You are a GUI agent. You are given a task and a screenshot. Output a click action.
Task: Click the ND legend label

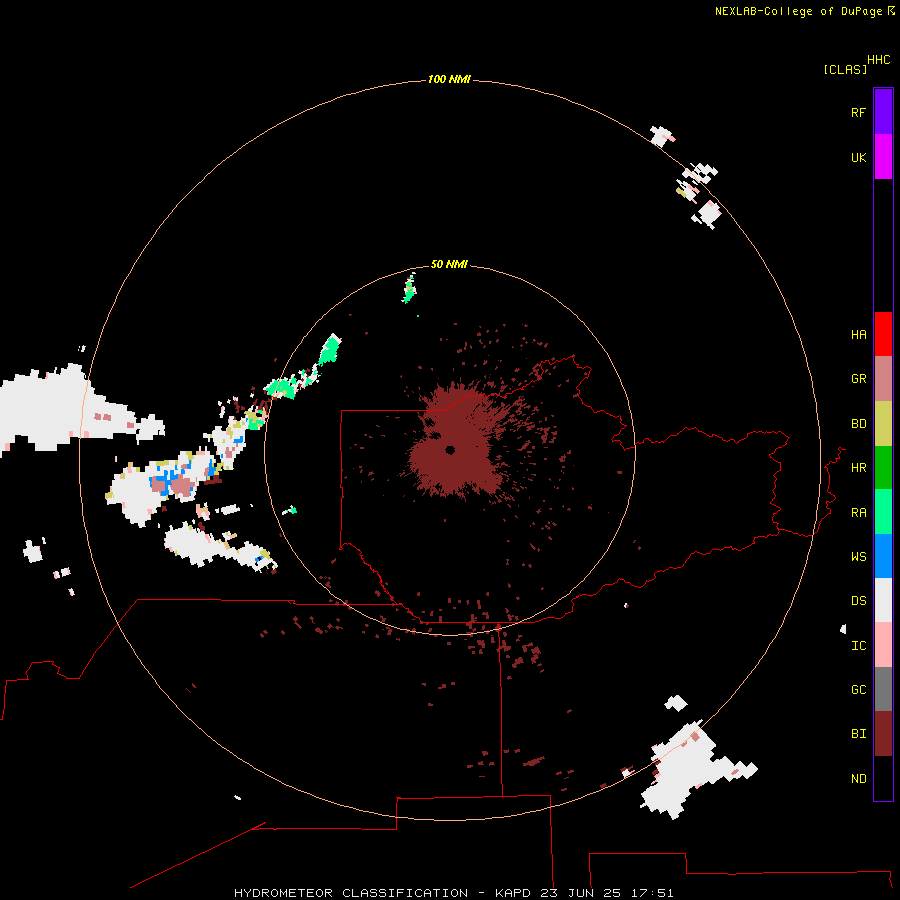[x=858, y=779]
